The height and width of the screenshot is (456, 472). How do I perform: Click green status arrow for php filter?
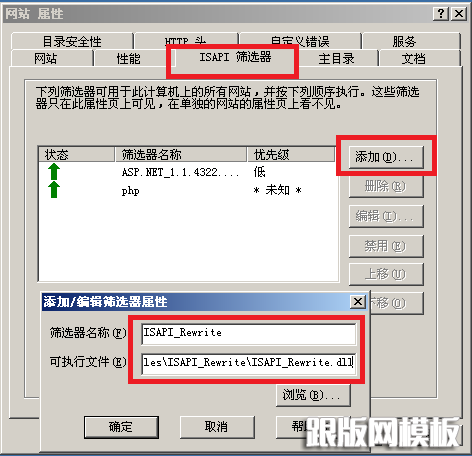pyautogui.click(x=54, y=190)
